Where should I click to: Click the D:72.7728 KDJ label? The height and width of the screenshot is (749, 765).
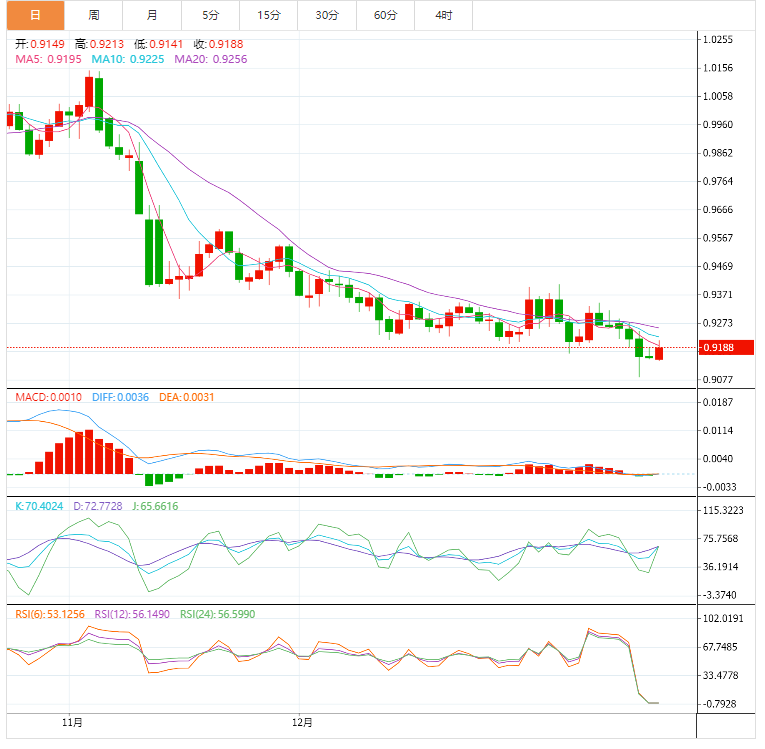coord(98,506)
